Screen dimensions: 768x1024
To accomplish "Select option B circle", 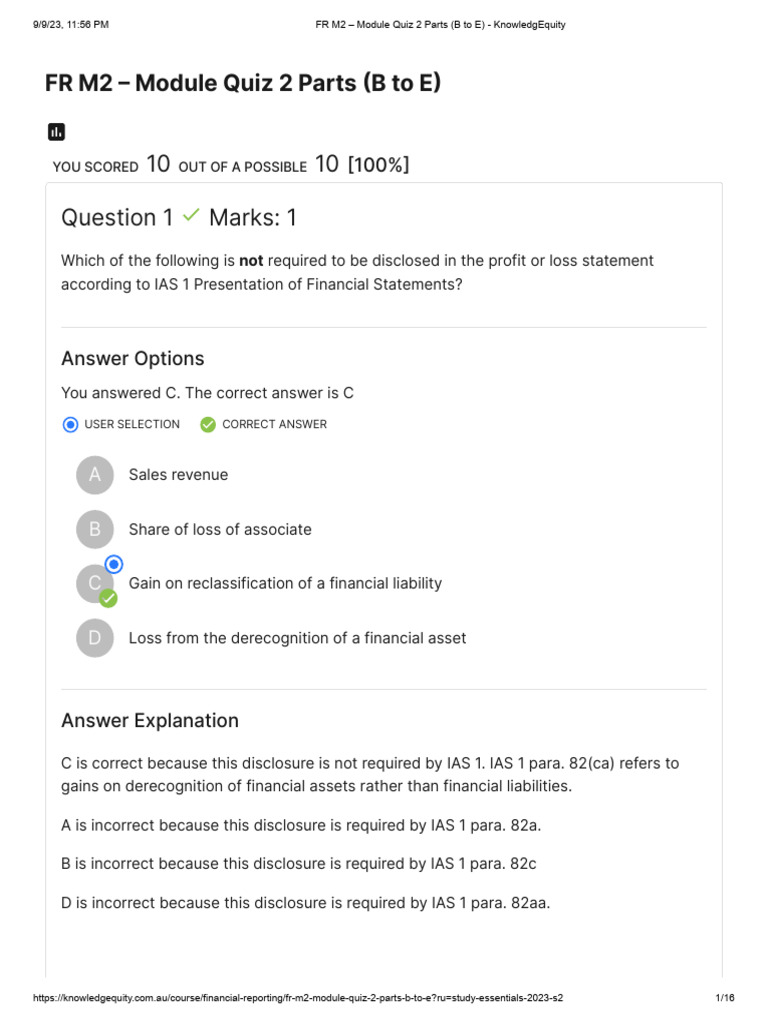I will [95, 529].
